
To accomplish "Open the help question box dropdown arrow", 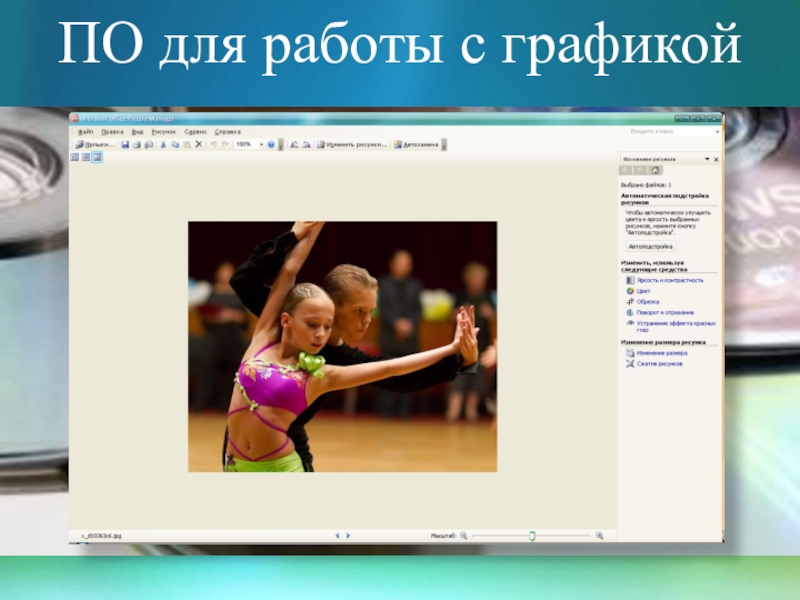I will [716, 131].
